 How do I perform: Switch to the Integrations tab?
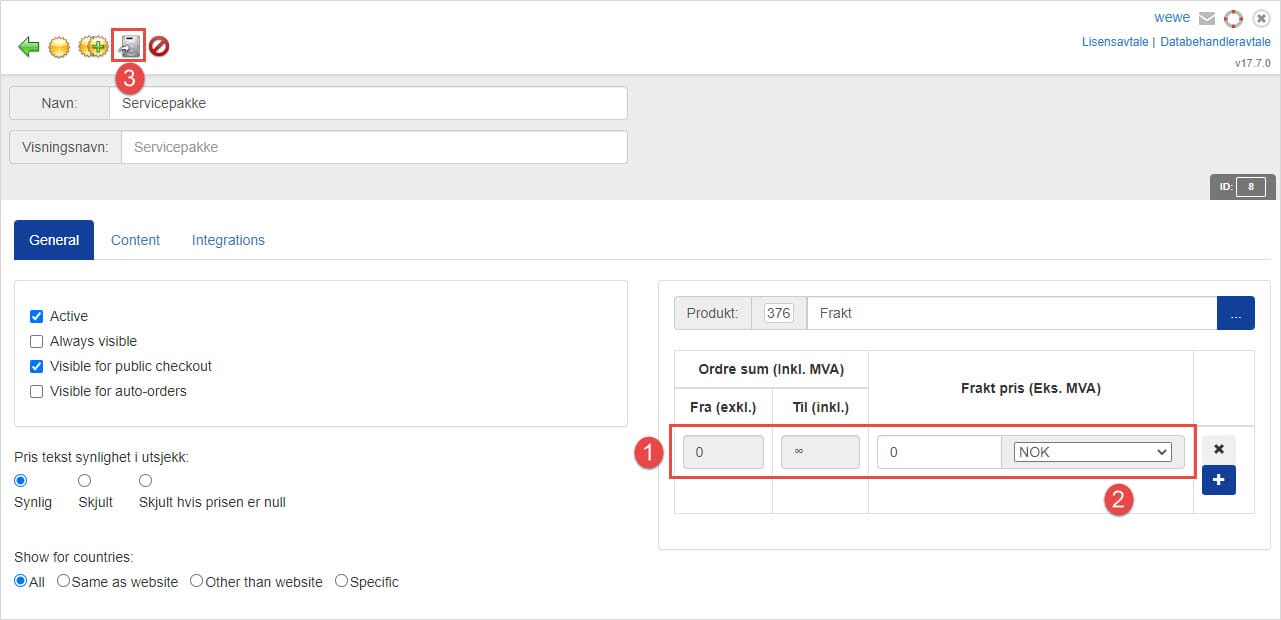point(228,240)
